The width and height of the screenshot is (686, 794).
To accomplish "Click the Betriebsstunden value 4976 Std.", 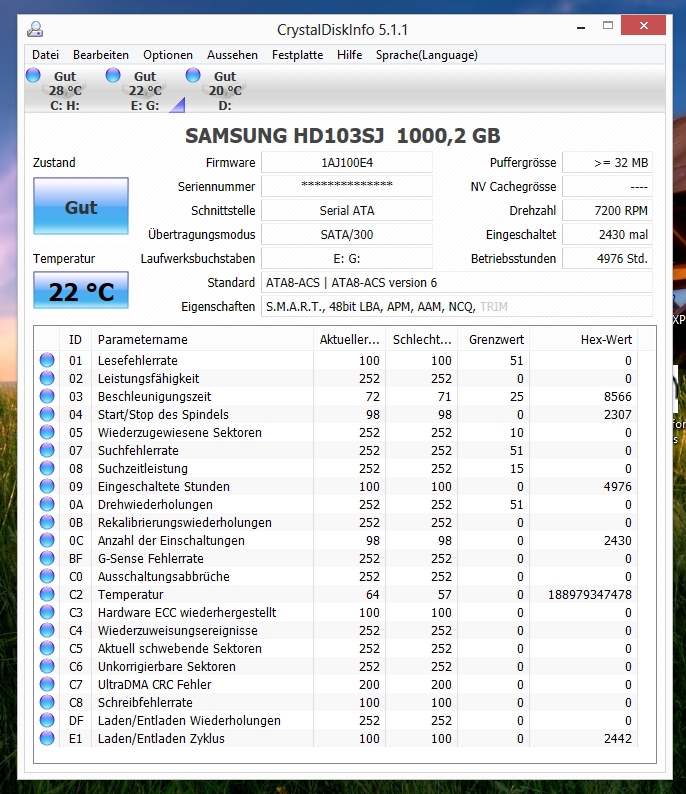I will pyautogui.click(x=608, y=259).
